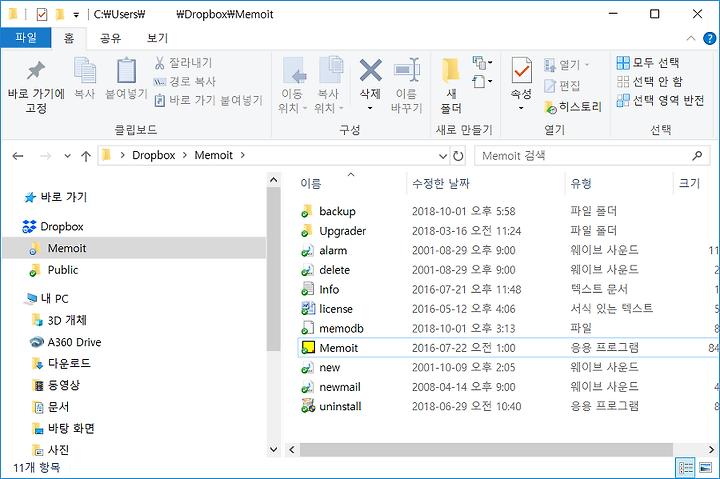Click Select all (모두 선택)

tap(648, 62)
